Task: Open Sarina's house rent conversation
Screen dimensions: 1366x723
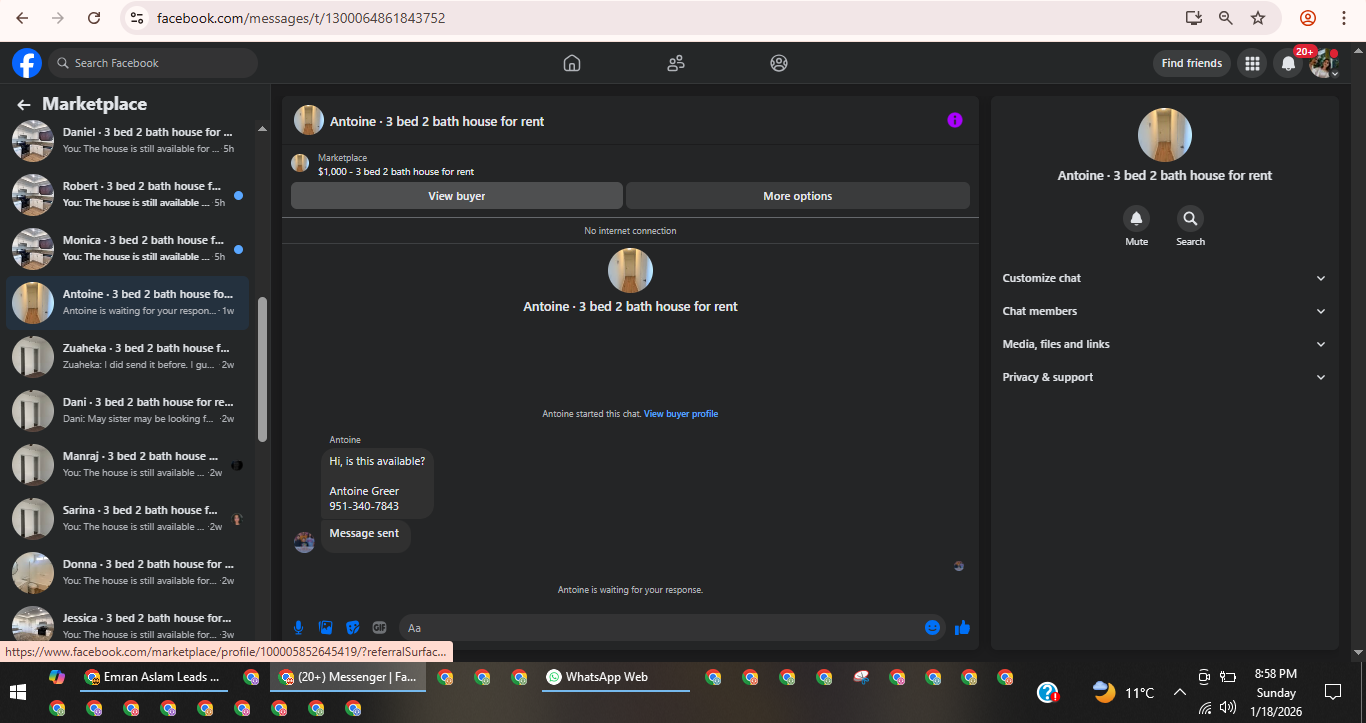Action: [128, 518]
